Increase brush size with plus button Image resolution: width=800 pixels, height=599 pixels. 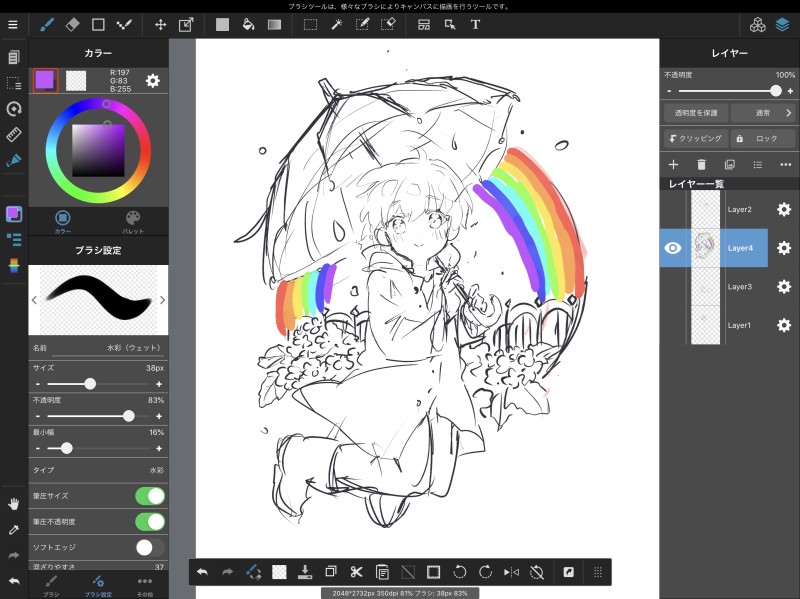(159, 384)
